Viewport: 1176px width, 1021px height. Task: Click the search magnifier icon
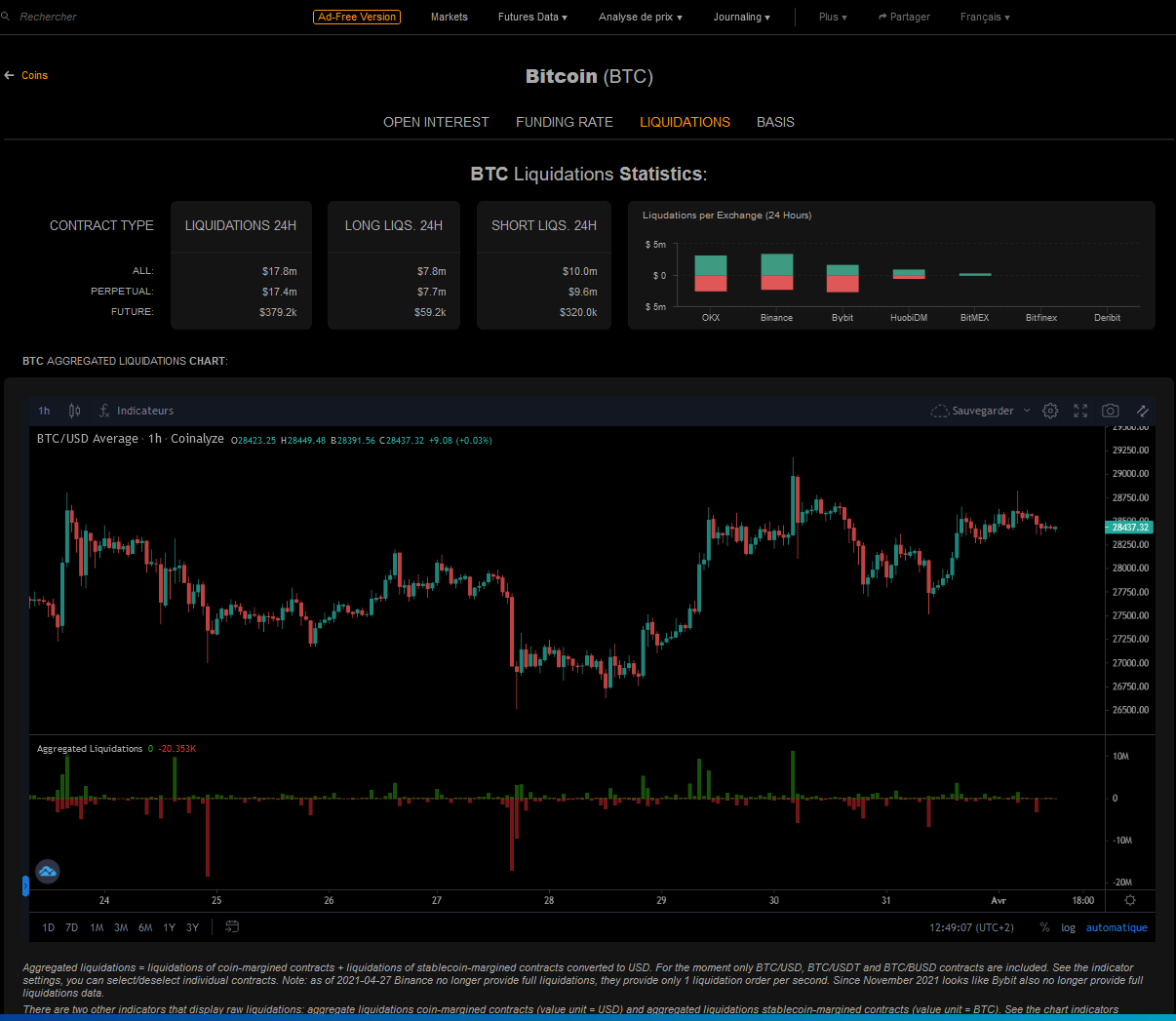pos(5,17)
